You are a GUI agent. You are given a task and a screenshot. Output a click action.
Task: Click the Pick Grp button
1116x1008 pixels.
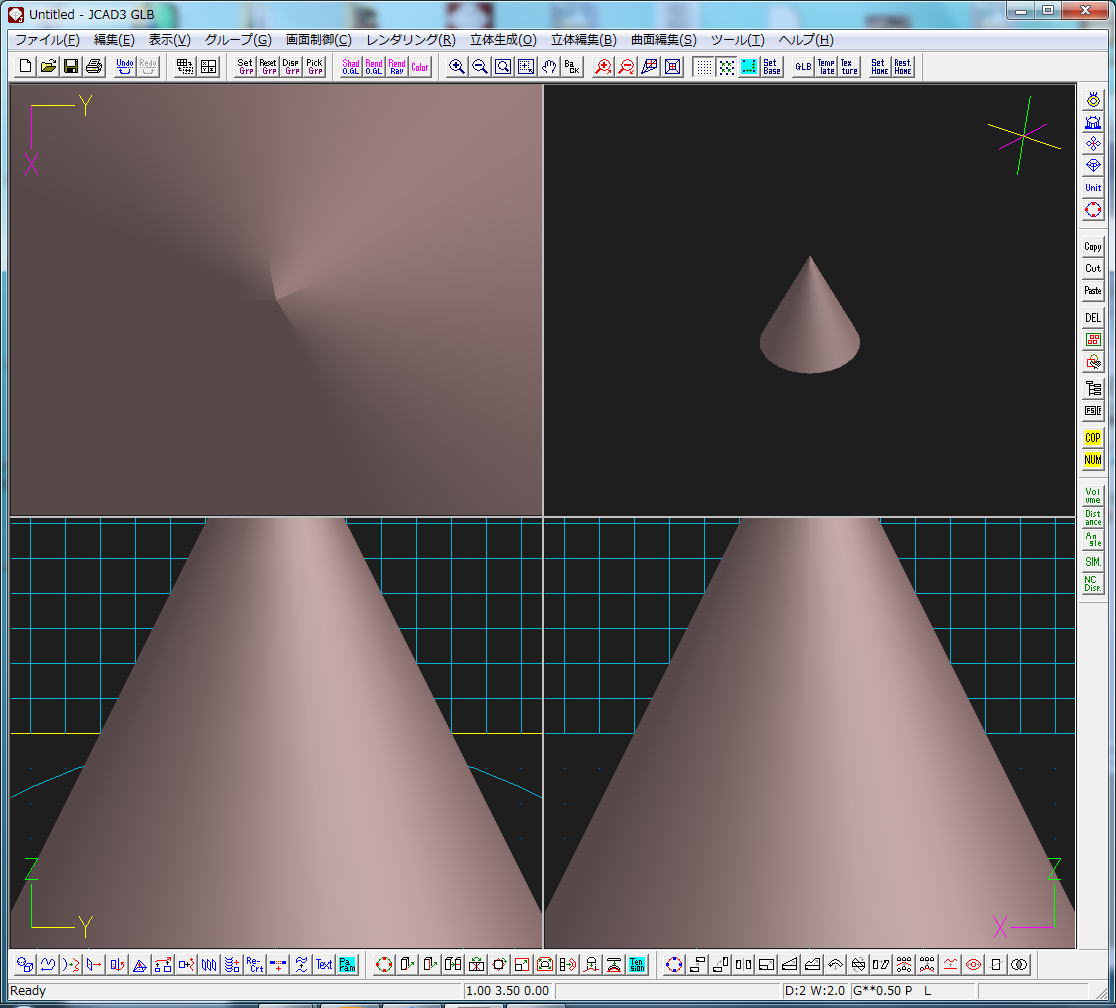click(314, 67)
